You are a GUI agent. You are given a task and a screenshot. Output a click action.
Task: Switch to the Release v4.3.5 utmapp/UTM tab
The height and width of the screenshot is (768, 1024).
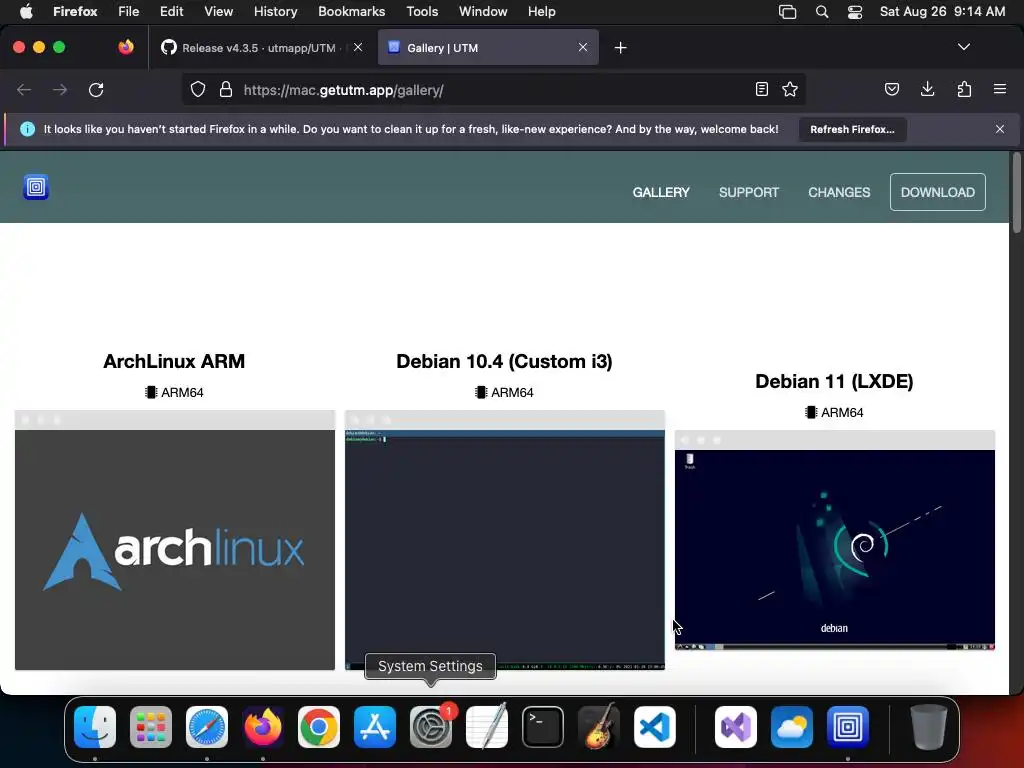click(261, 48)
